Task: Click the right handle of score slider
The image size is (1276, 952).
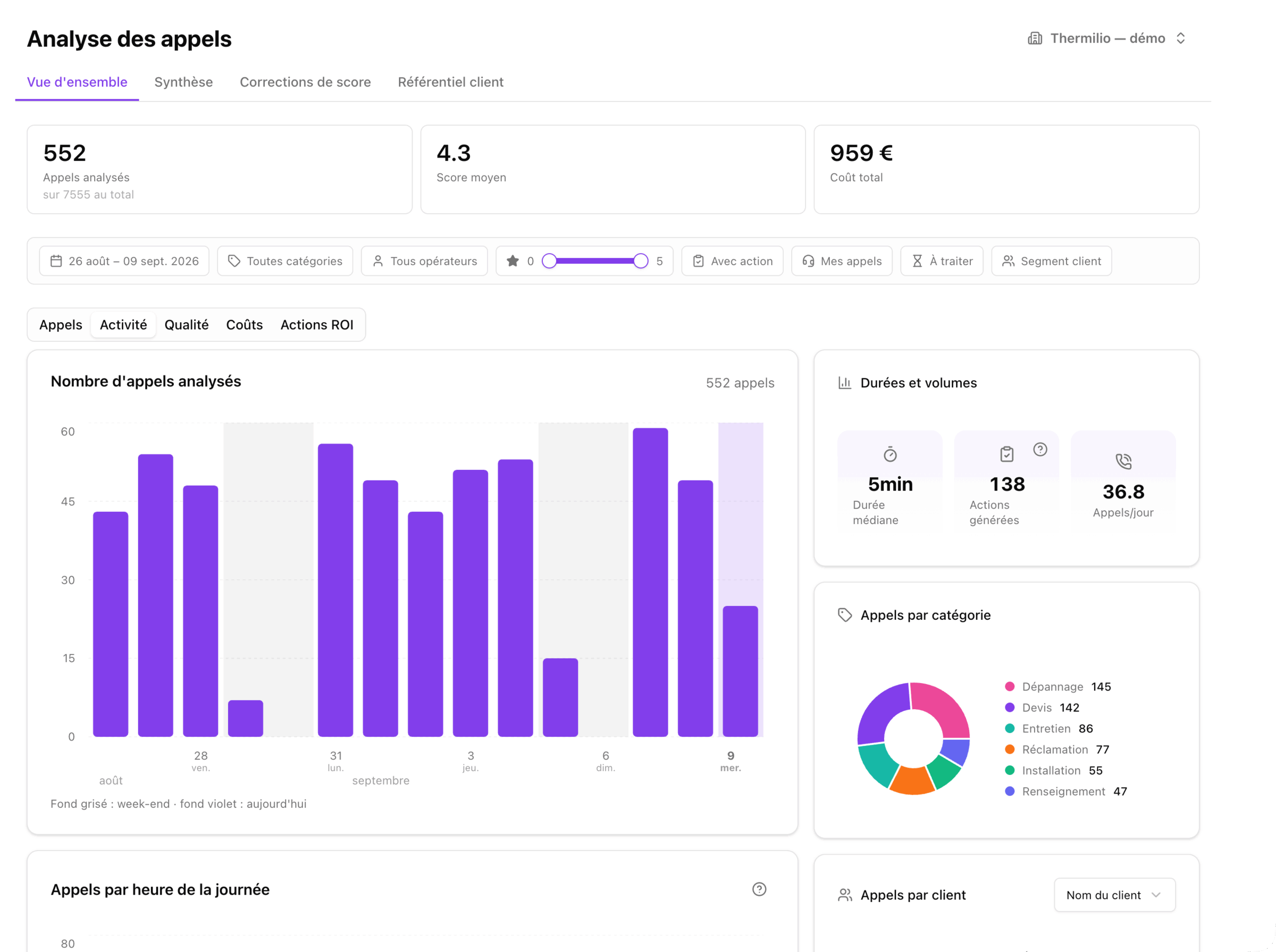Action: 640,261
